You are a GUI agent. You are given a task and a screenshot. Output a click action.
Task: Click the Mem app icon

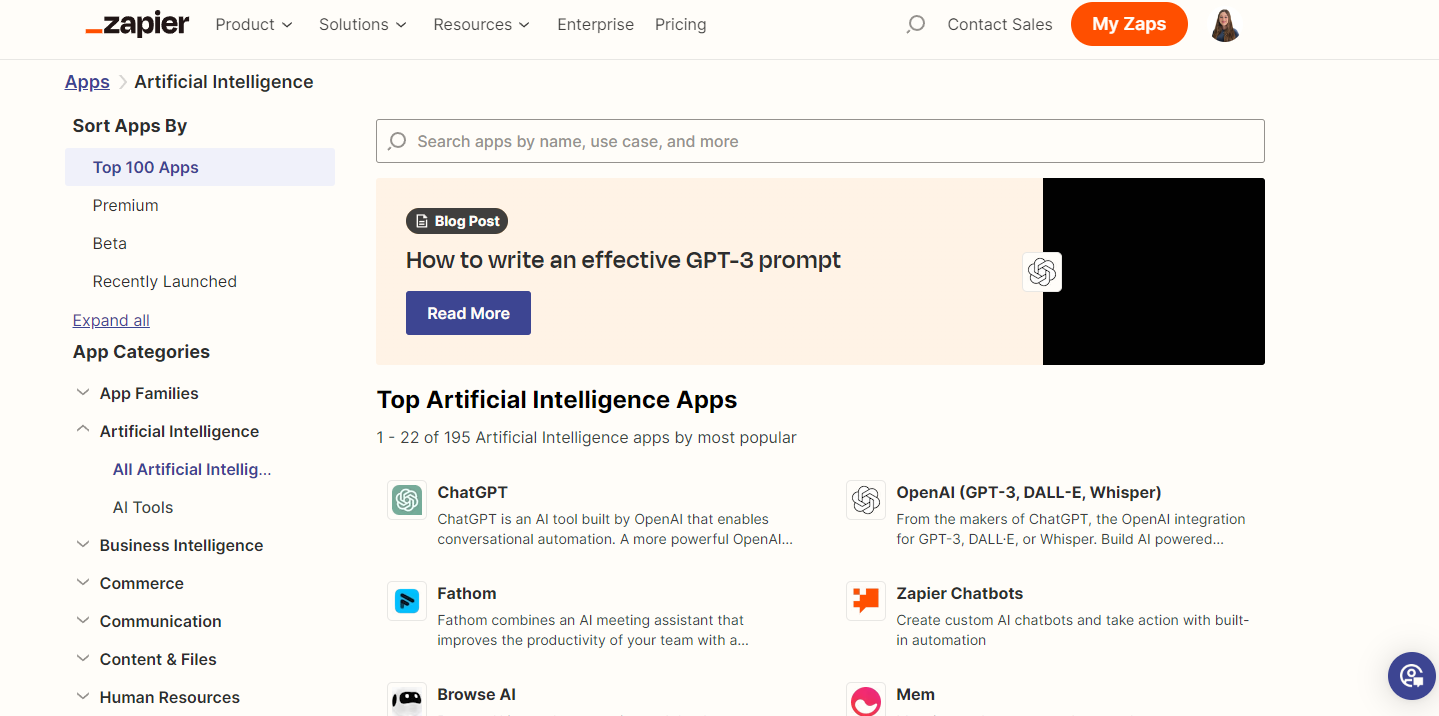866,700
